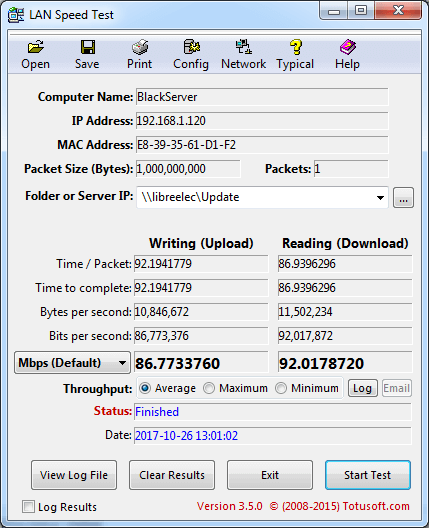Click the Log button next to throughput
Screen dimensions: 429x528
pyautogui.click(x=362, y=388)
